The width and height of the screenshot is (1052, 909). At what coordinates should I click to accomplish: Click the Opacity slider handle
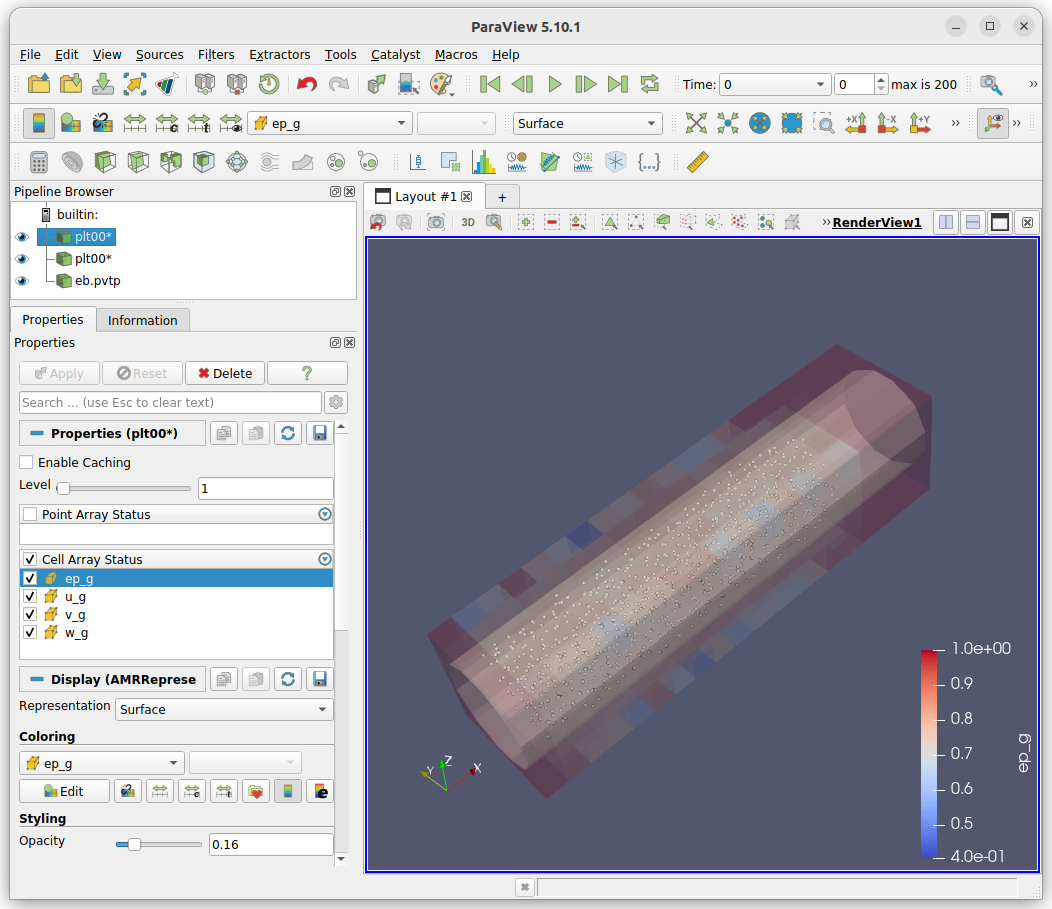click(134, 845)
